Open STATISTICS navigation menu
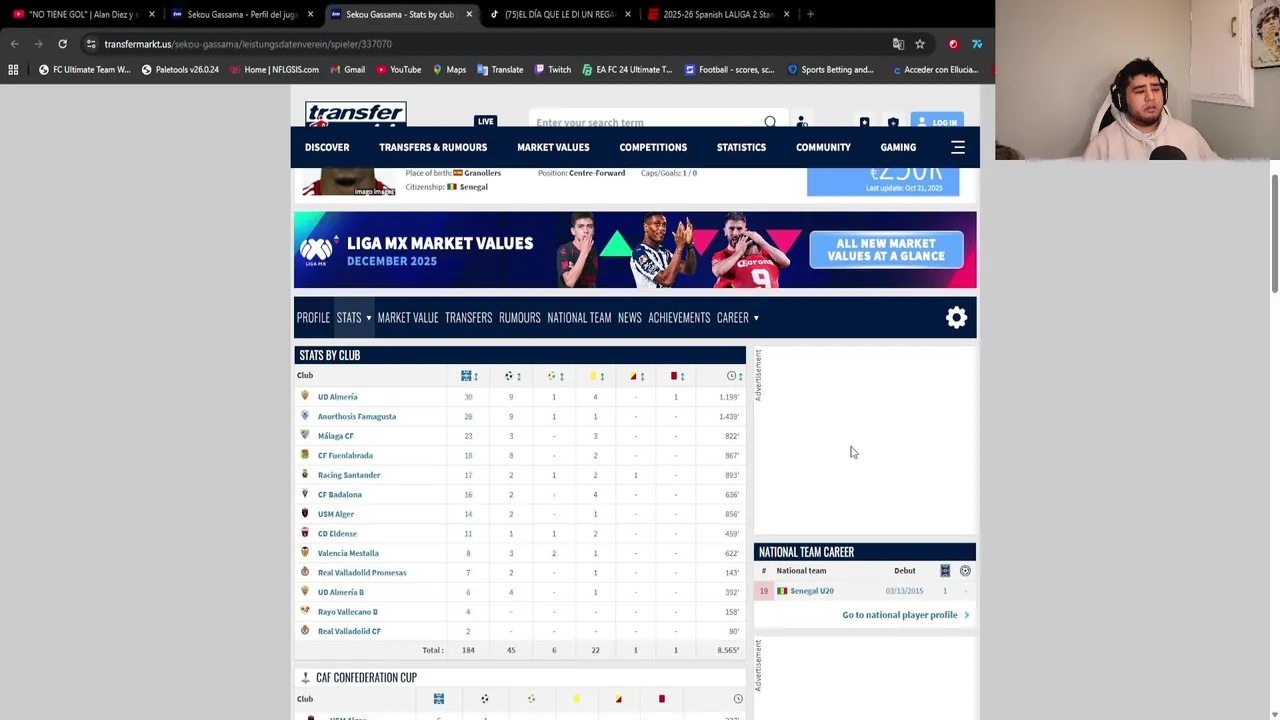Viewport: 1280px width, 720px height. point(741,148)
